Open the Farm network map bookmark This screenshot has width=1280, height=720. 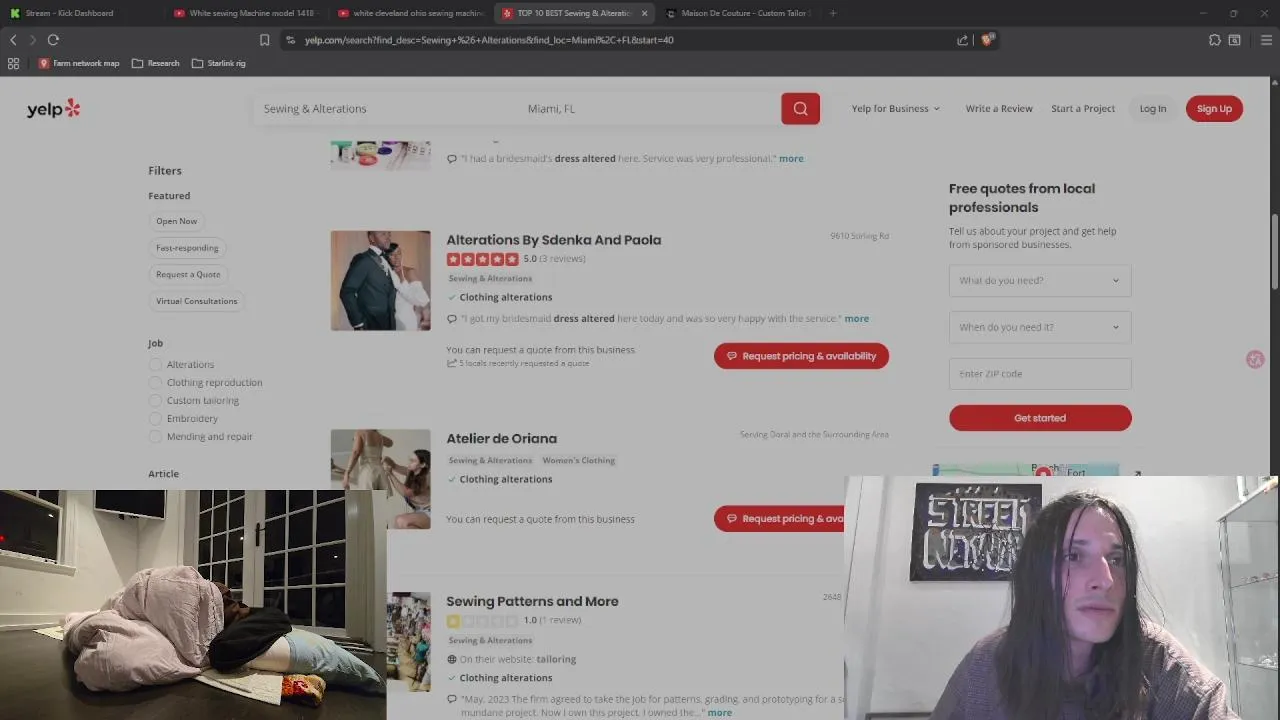(x=78, y=63)
